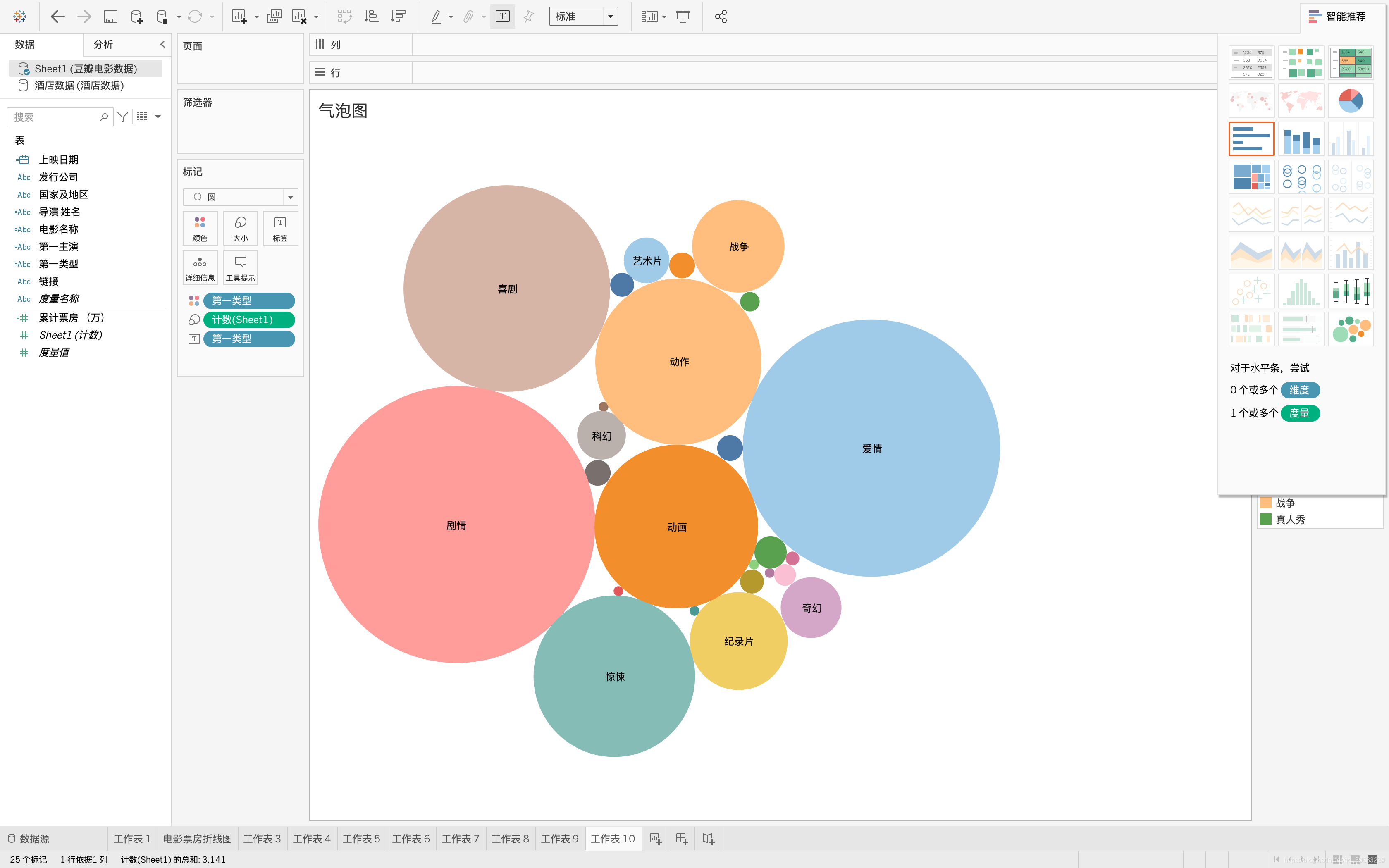Click the Swap rows and columns icon
Viewport: 1389px width, 868px height.
344,17
